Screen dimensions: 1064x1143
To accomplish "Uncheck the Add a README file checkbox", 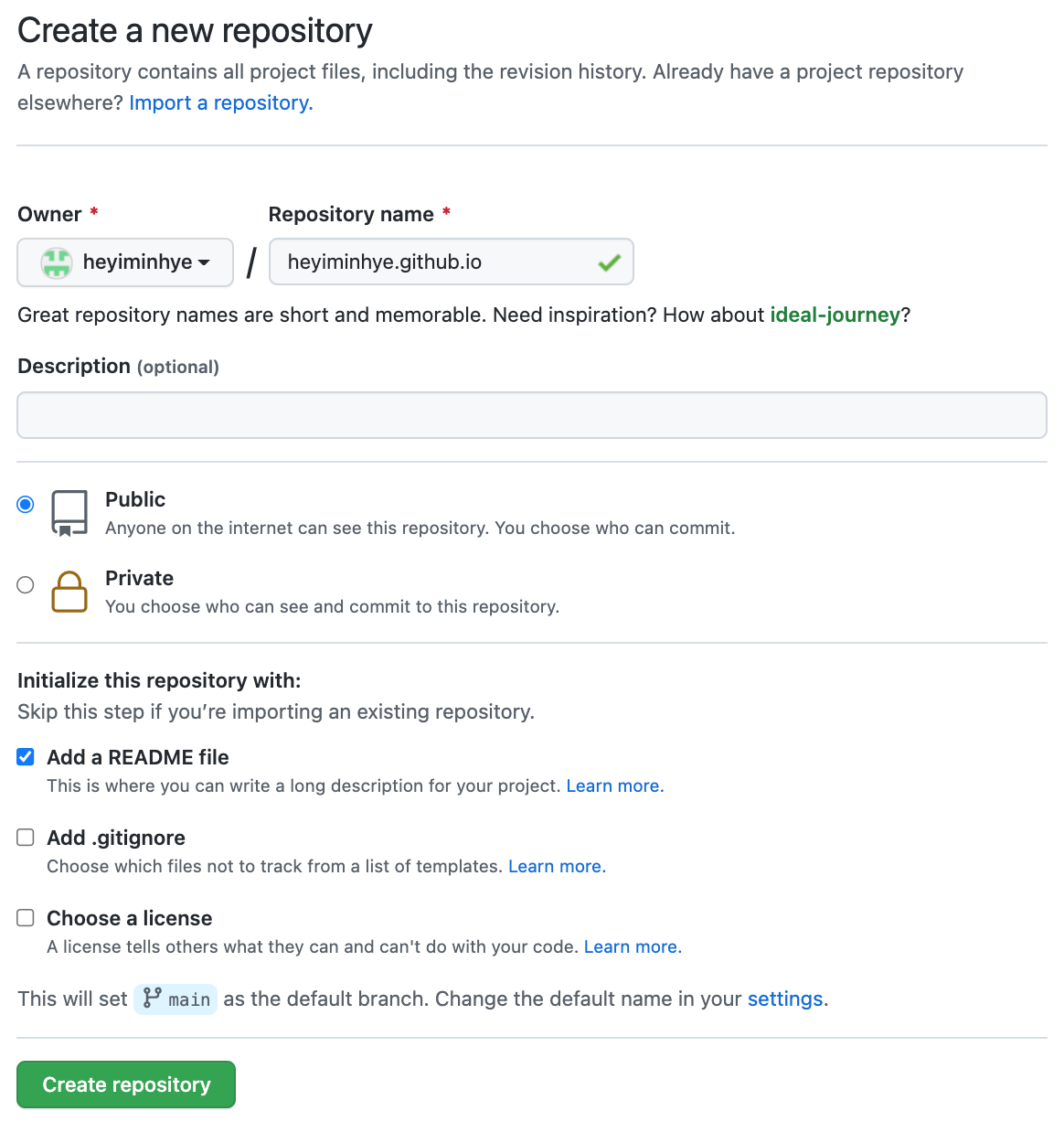I will pos(26,757).
